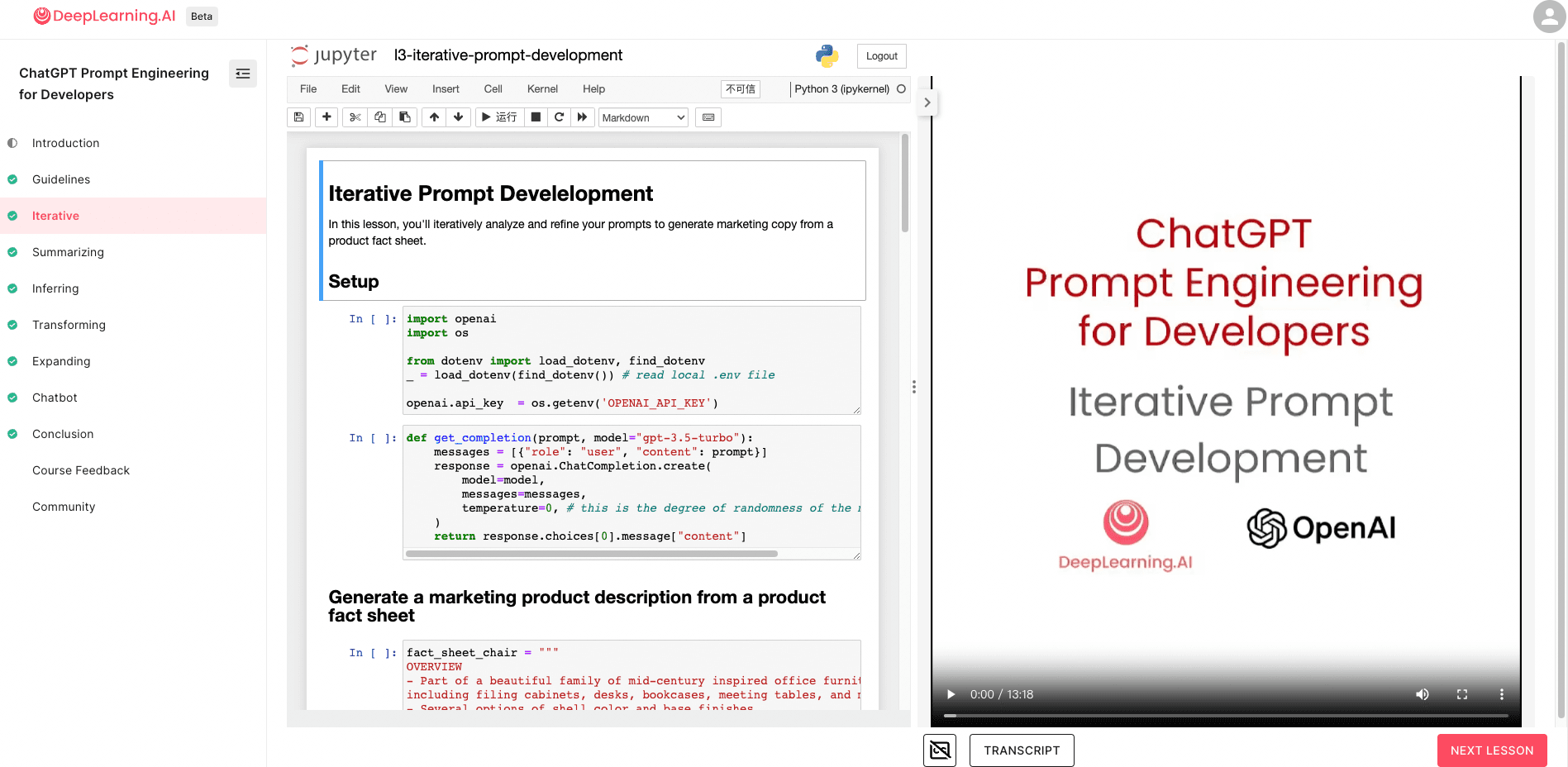
Task: Click the kernel idle status circle
Action: click(901, 89)
